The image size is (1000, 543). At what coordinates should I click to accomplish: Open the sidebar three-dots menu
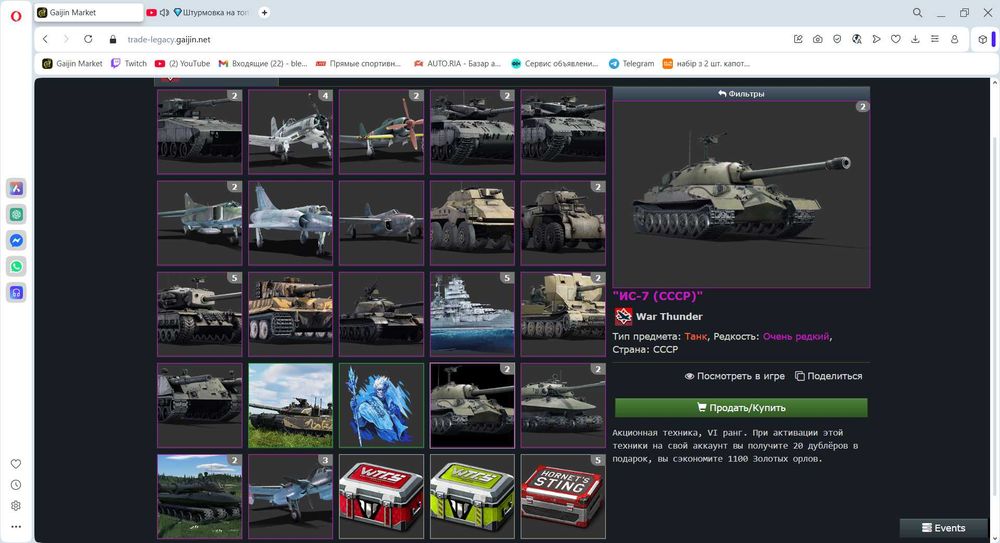pyautogui.click(x=16, y=526)
